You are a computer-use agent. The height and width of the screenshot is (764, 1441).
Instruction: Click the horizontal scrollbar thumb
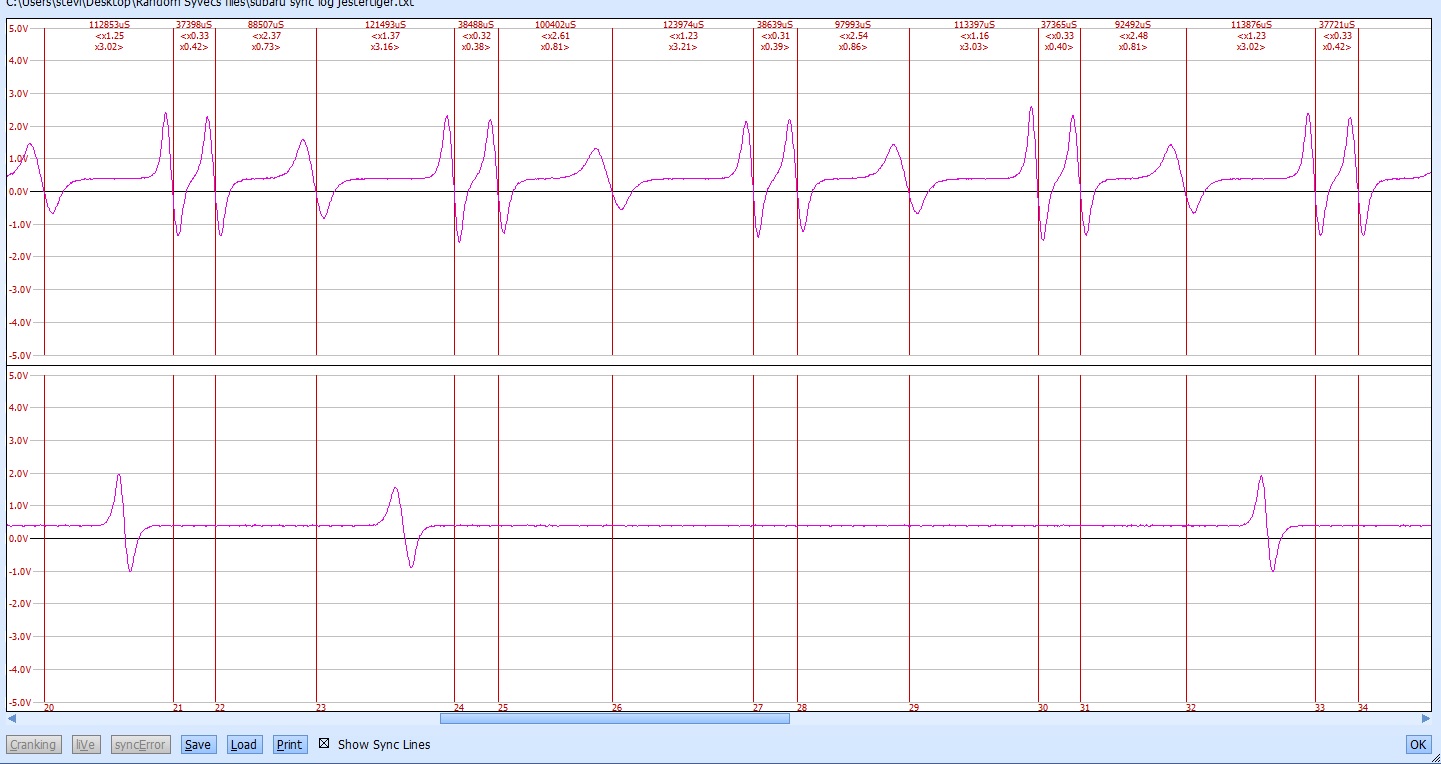614,718
